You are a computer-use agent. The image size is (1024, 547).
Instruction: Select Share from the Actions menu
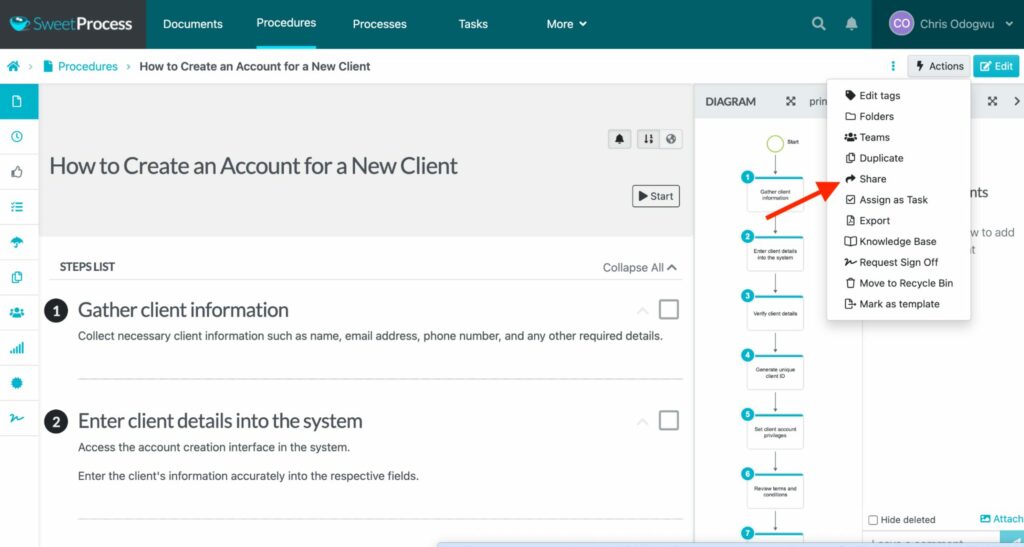click(872, 179)
